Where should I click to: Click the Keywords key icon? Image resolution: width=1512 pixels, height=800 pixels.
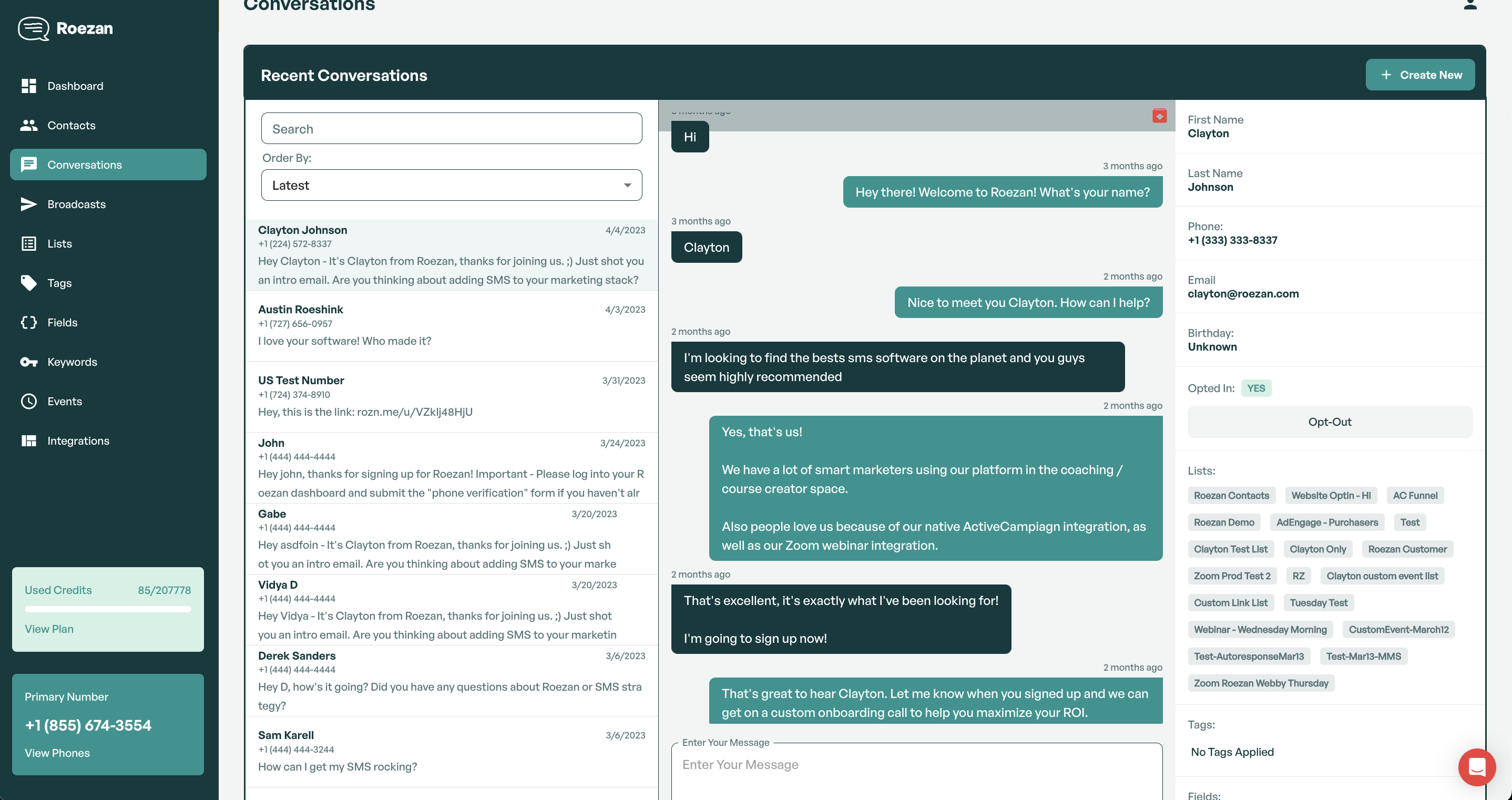tap(28, 362)
